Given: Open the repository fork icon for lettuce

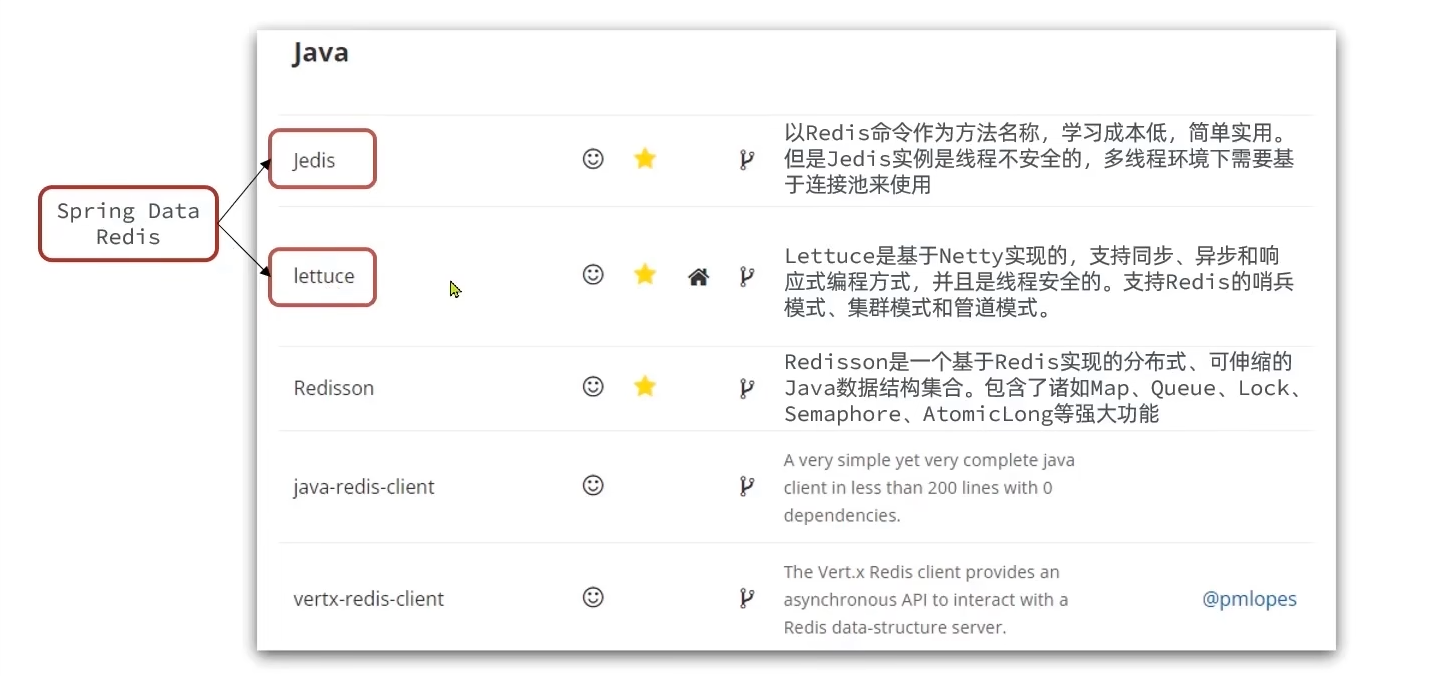Looking at the screenshot, I should pos(746,276).
